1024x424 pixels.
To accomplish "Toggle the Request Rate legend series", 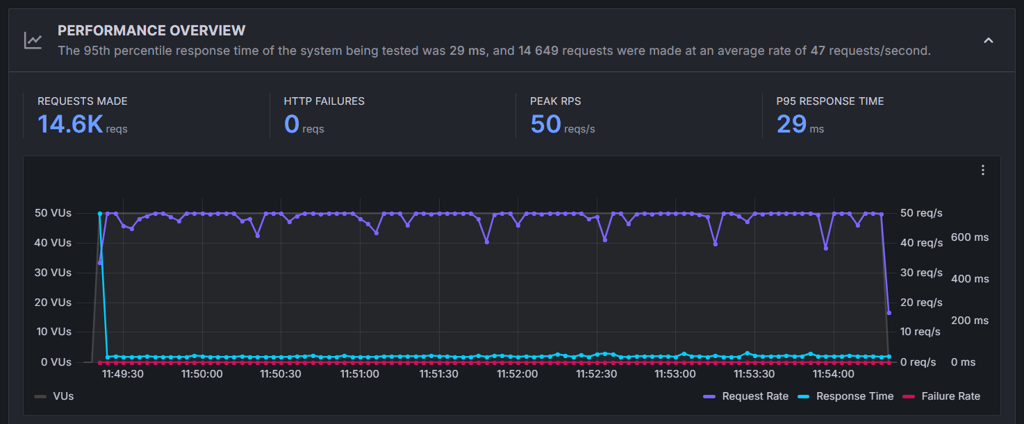I will click(746, 396).
